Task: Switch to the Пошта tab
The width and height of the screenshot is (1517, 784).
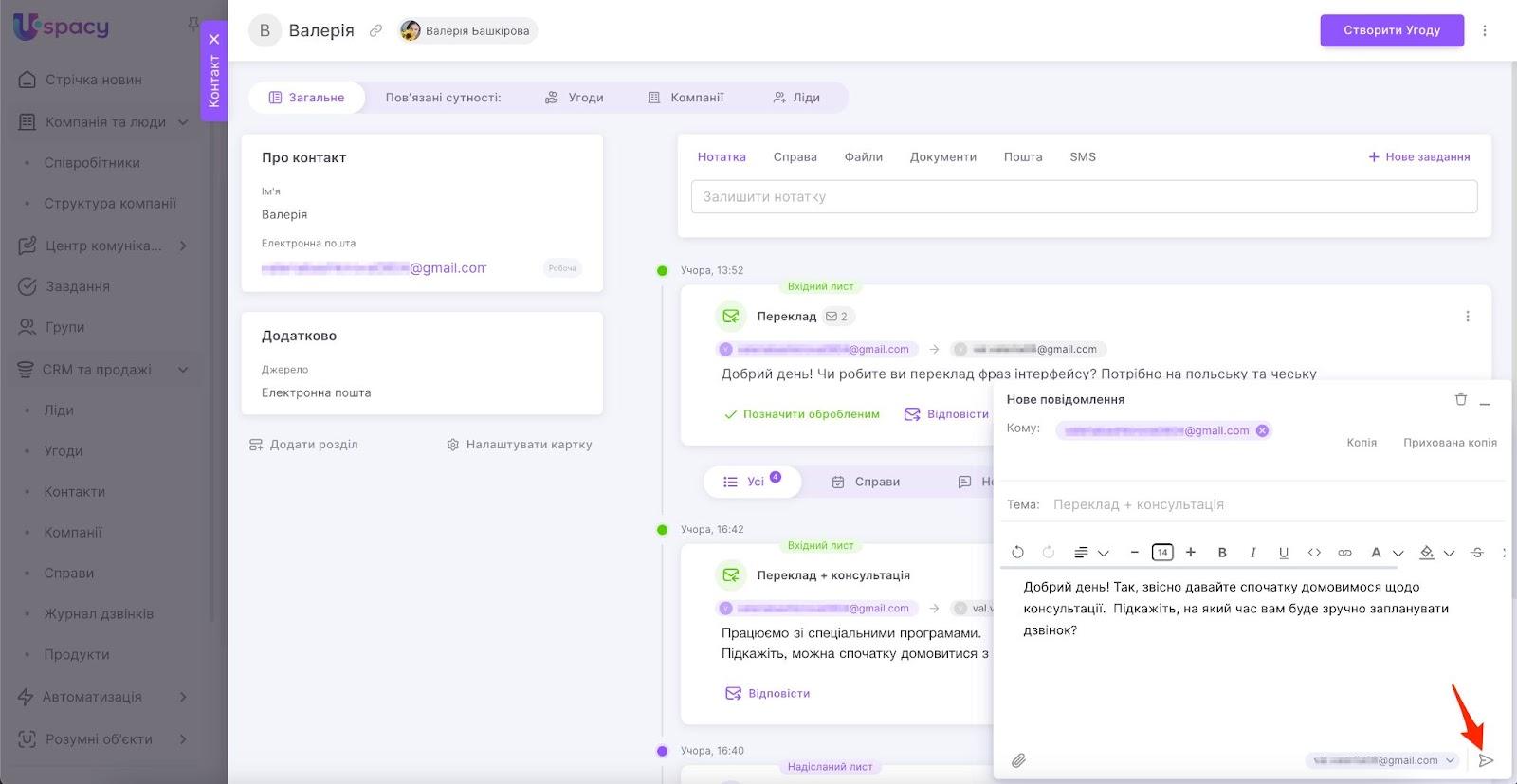Action: click(1023, 157)
